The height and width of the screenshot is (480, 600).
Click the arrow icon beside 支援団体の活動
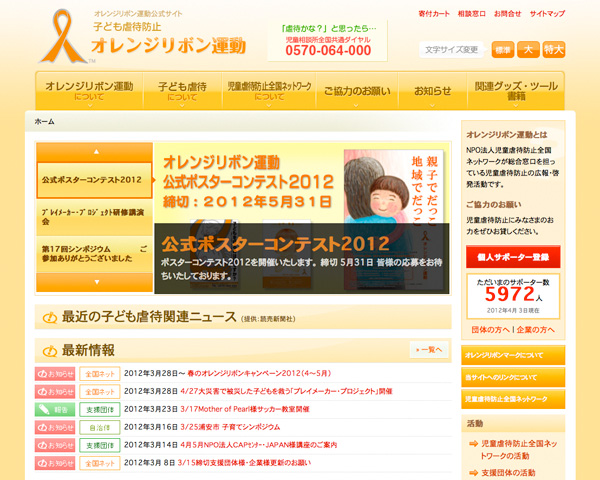(x=473, y=473)
